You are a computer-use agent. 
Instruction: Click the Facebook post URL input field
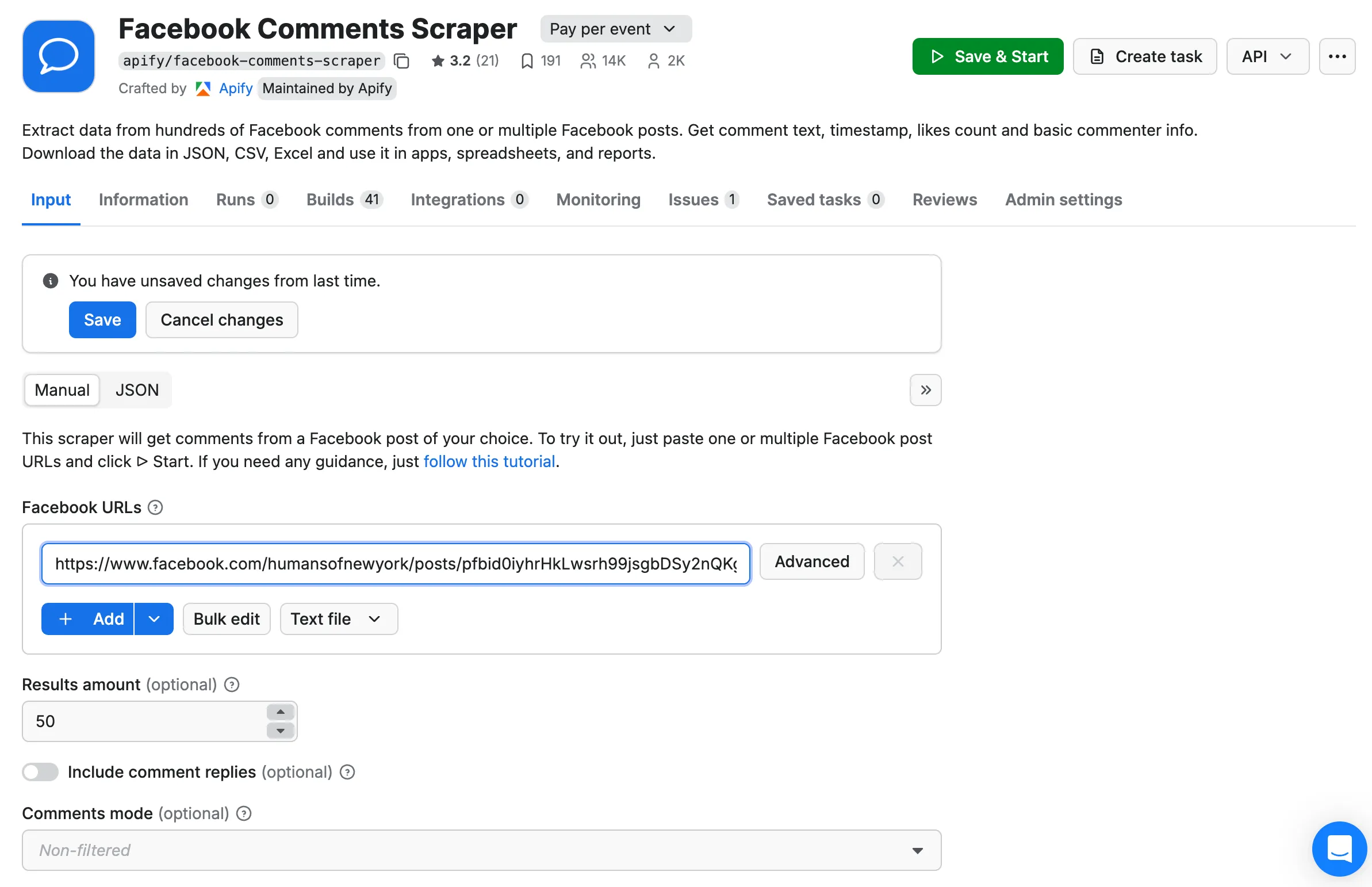coord(396,563)
